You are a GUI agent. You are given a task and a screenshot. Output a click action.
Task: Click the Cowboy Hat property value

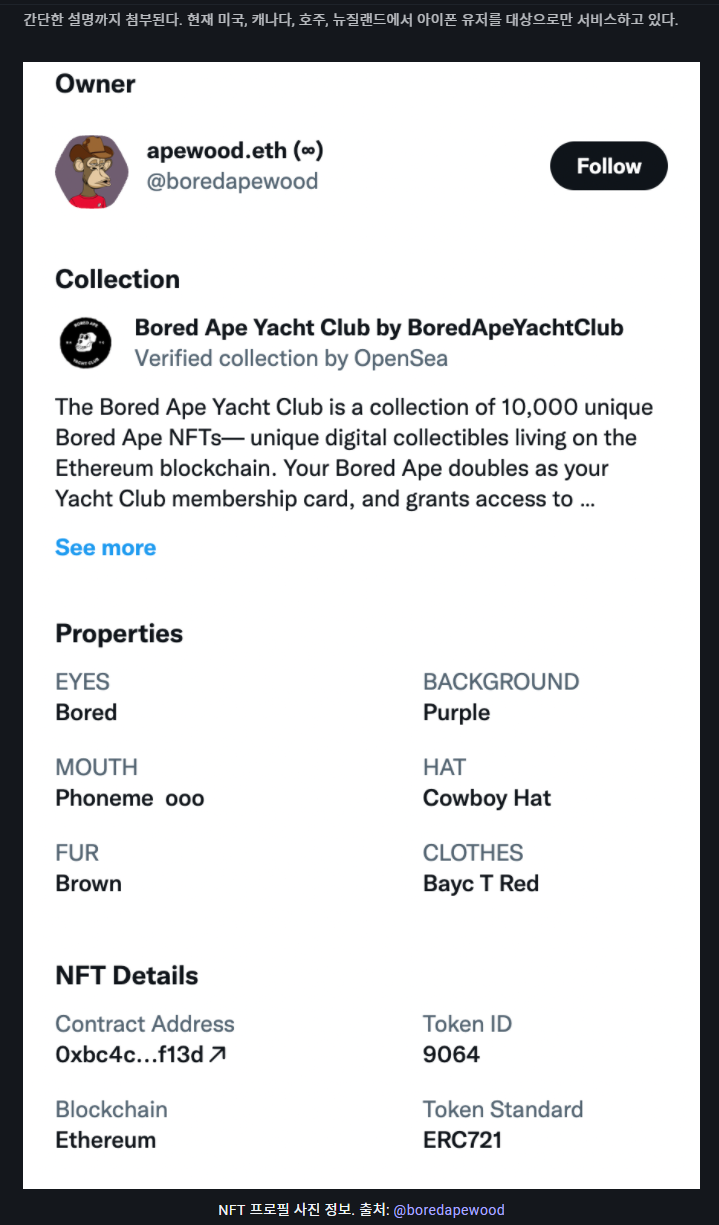click(x=487, y=798)
